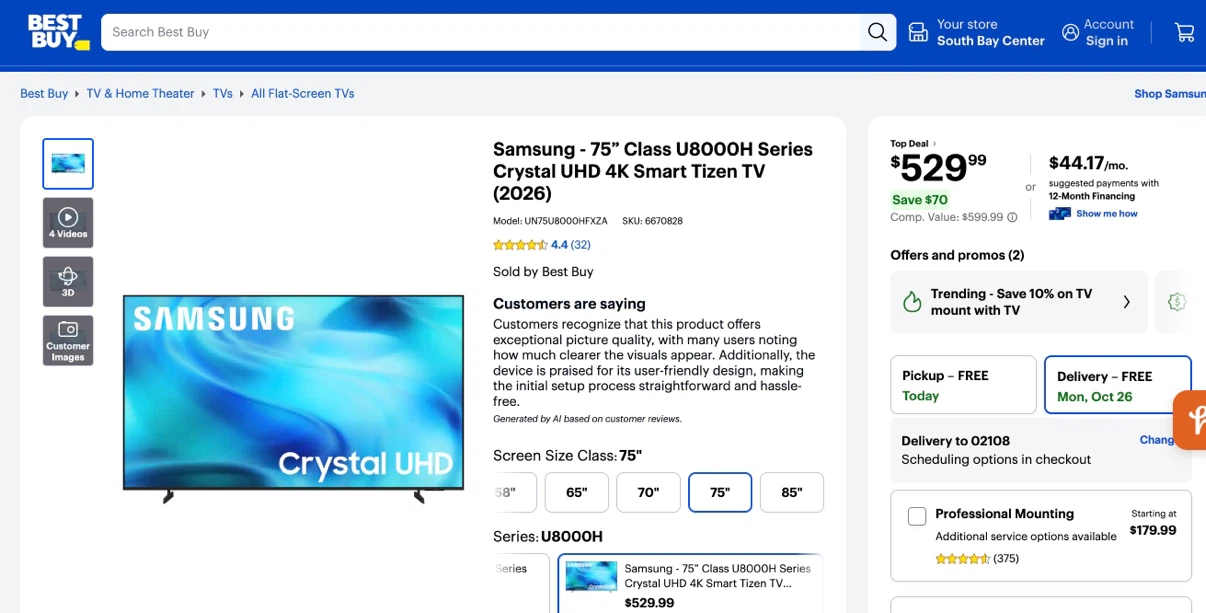The image size is (1206, 613).
Task: Click the orange floating side widget
Action: (x=1190, y=420)
